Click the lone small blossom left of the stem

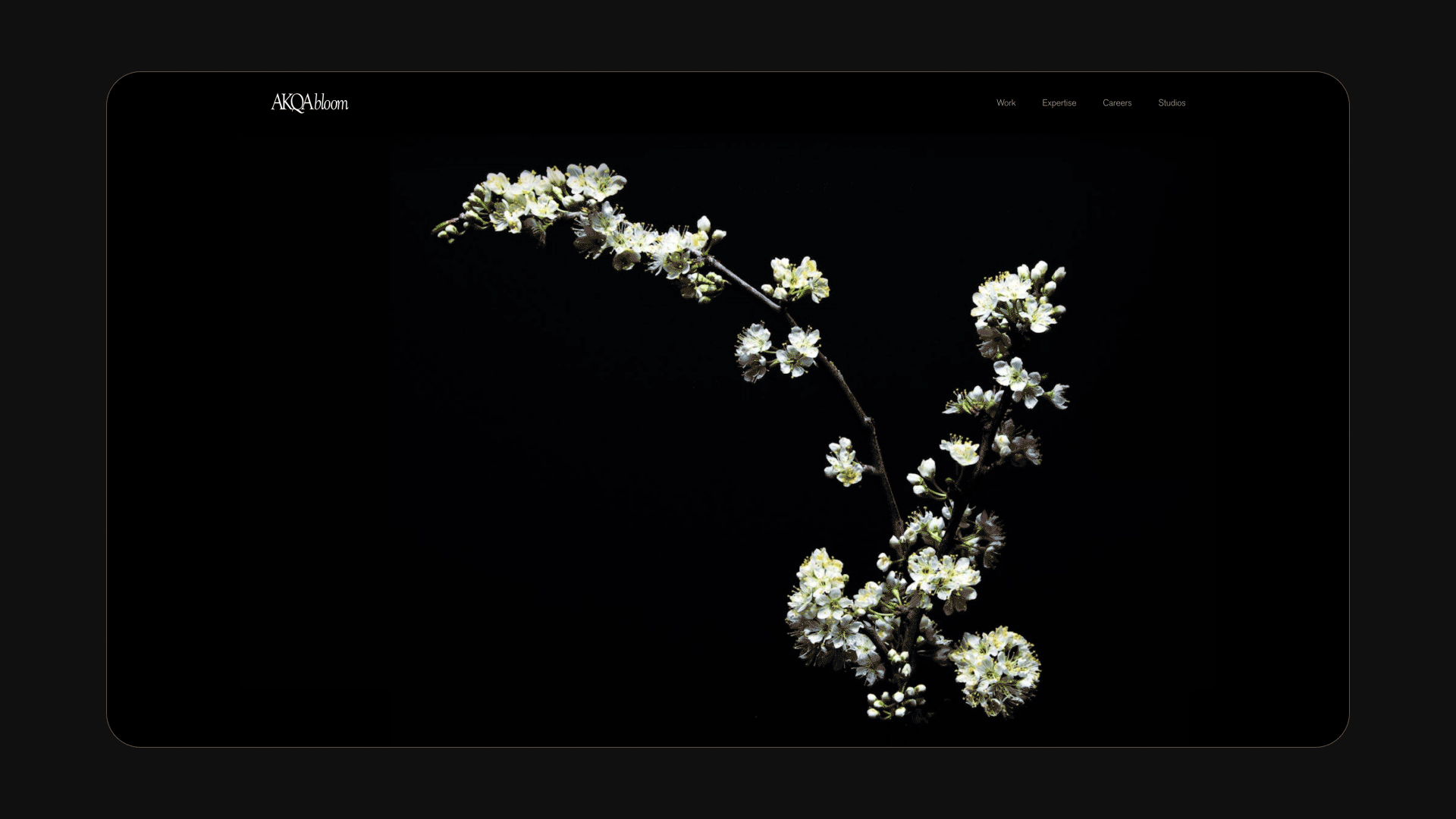click(x=843, y=463)
